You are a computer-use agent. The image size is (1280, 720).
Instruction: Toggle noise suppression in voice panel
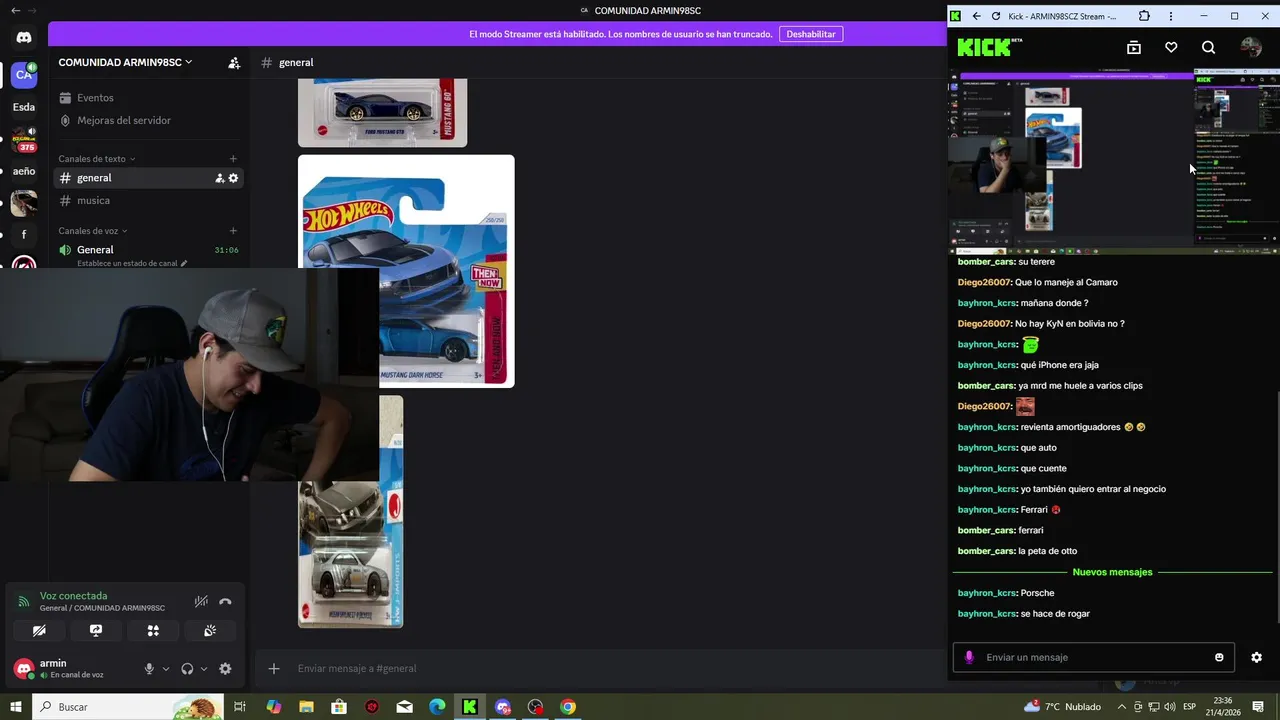[x=201, y=601]
